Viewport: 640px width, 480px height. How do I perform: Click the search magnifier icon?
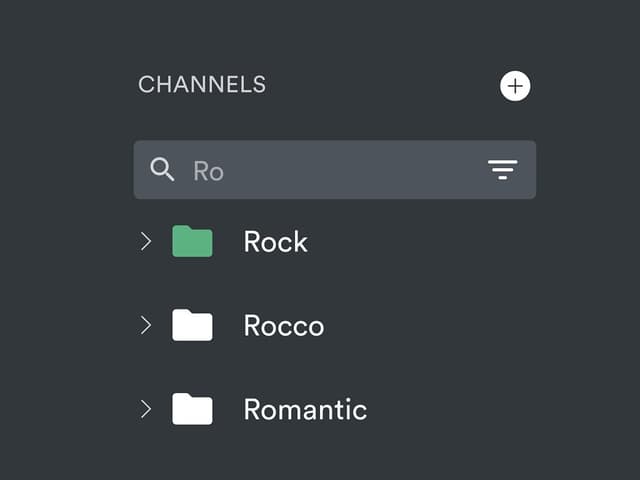pyautogui.click(x=162, y=169)
